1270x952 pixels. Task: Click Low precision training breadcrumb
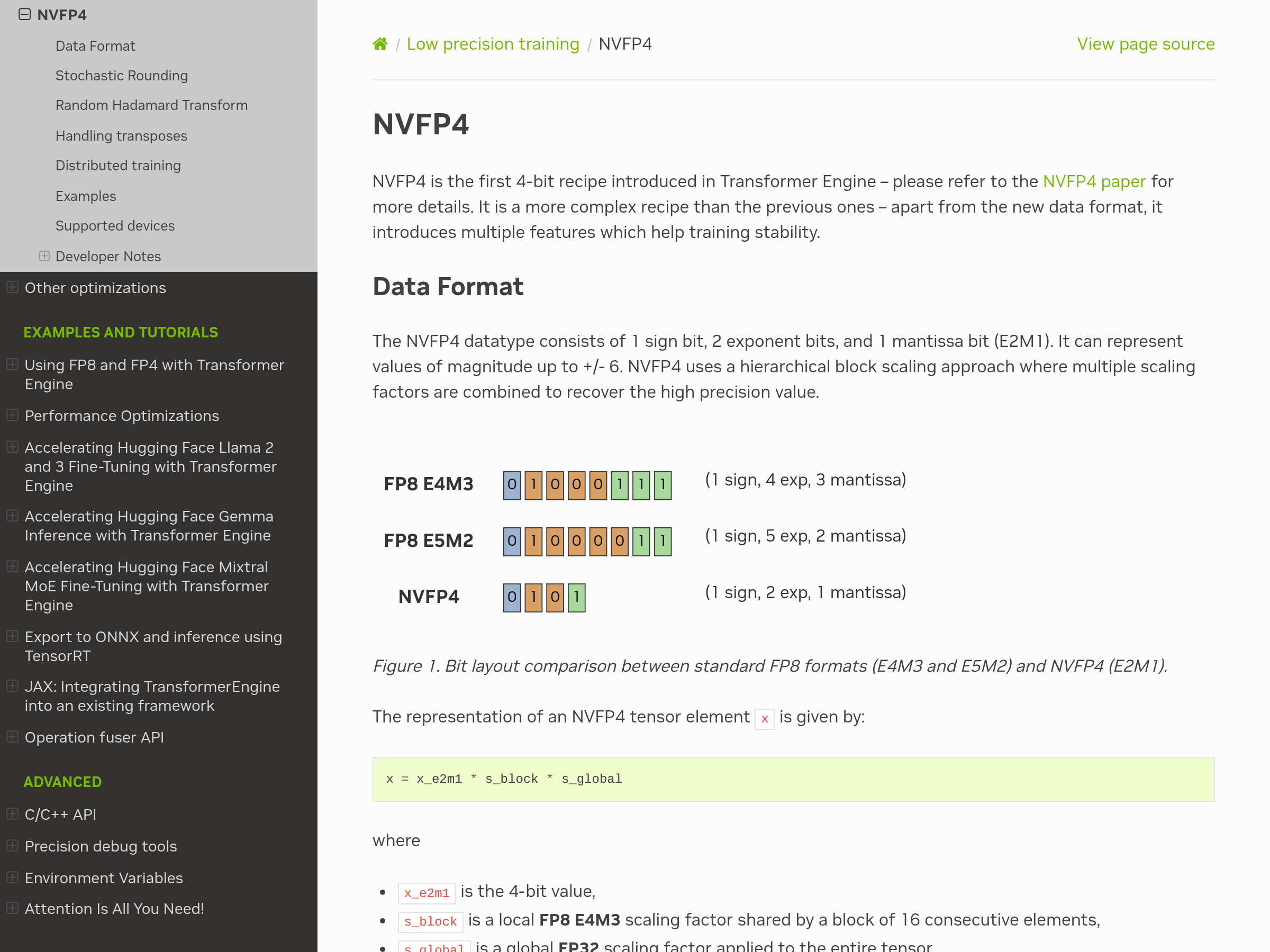493,44
